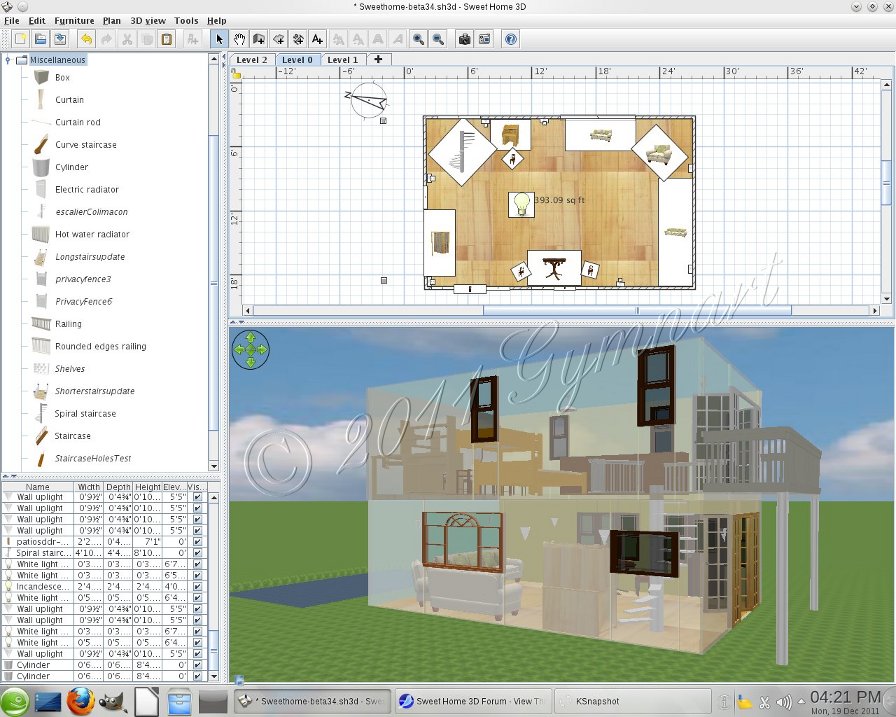Viewport: 896px width, 717px height.
Task: Open the Furniture menu
Action: pos(74,20)
